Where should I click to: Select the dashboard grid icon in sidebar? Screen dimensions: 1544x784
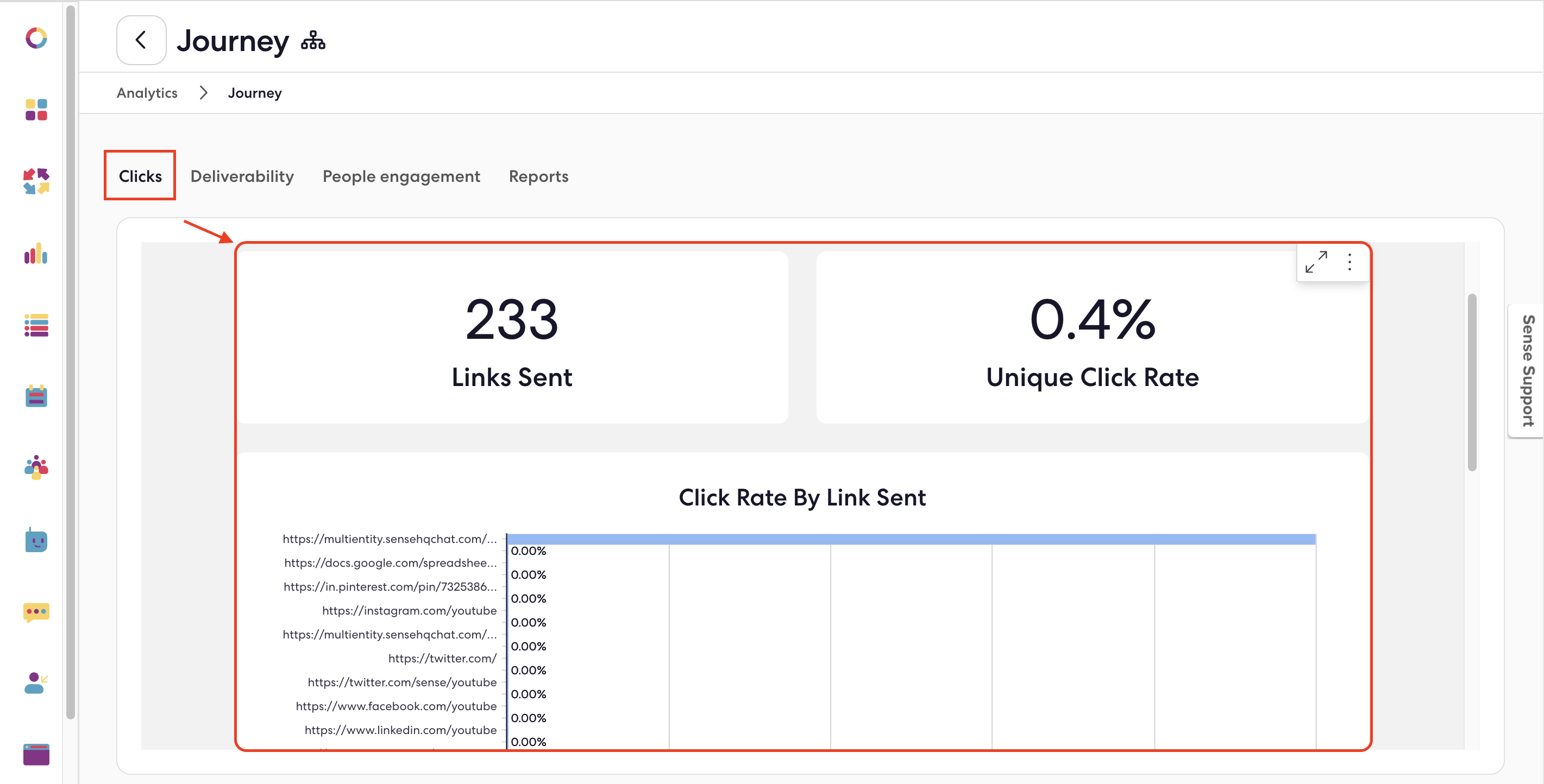click(x=35, y=111)
